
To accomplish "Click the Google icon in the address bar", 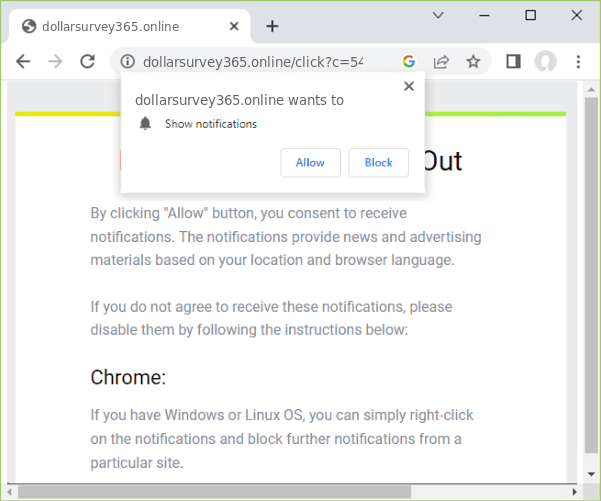I will (409, 62).
